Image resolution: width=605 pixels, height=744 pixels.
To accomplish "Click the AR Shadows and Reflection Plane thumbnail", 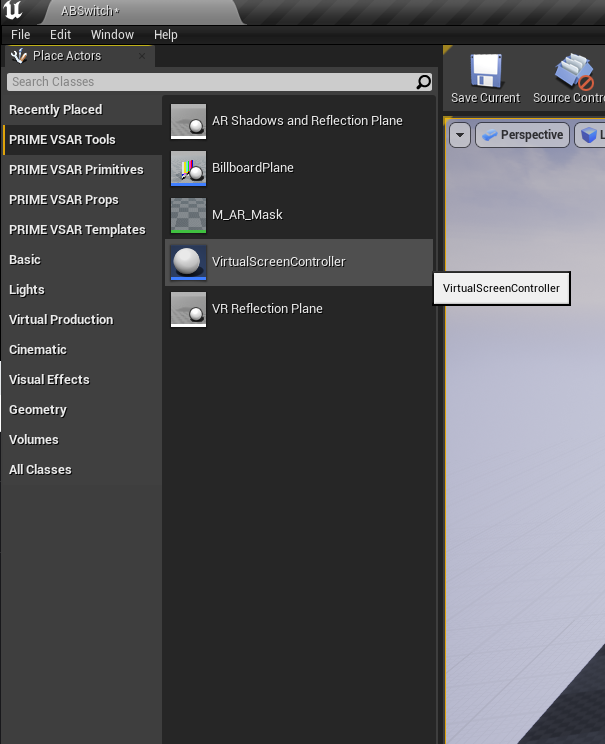I will point(188,121).
